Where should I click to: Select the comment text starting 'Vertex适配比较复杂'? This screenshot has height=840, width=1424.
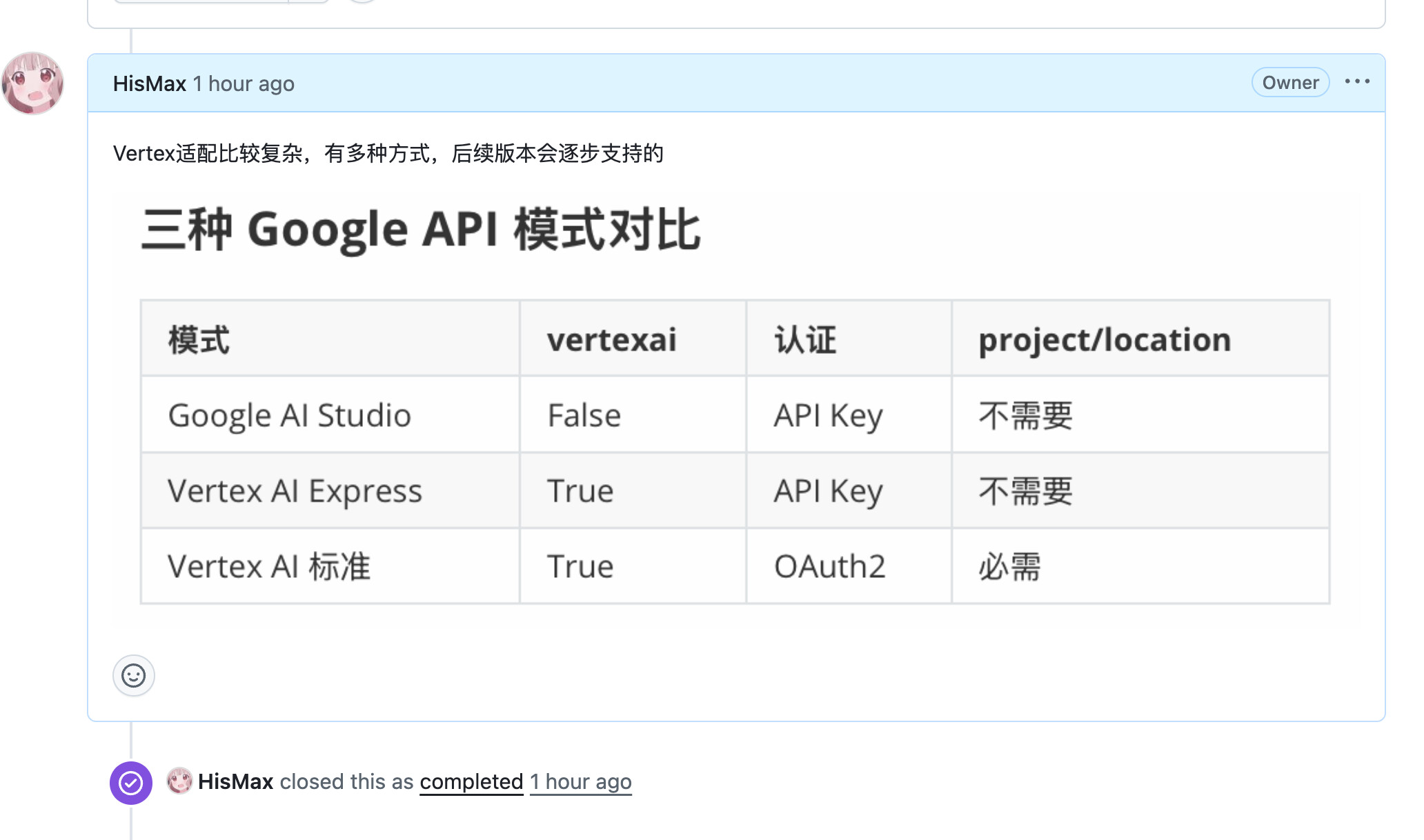pos(388,153)
